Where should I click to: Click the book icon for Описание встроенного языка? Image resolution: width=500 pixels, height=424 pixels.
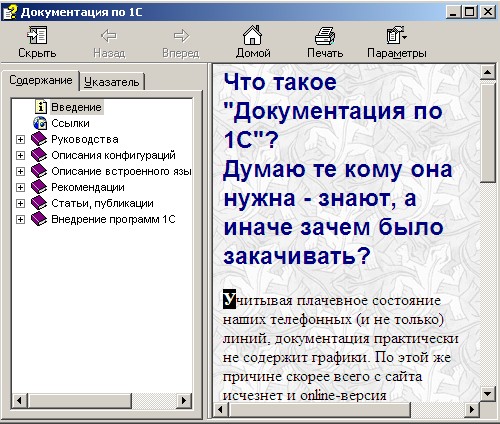point(39,171)
